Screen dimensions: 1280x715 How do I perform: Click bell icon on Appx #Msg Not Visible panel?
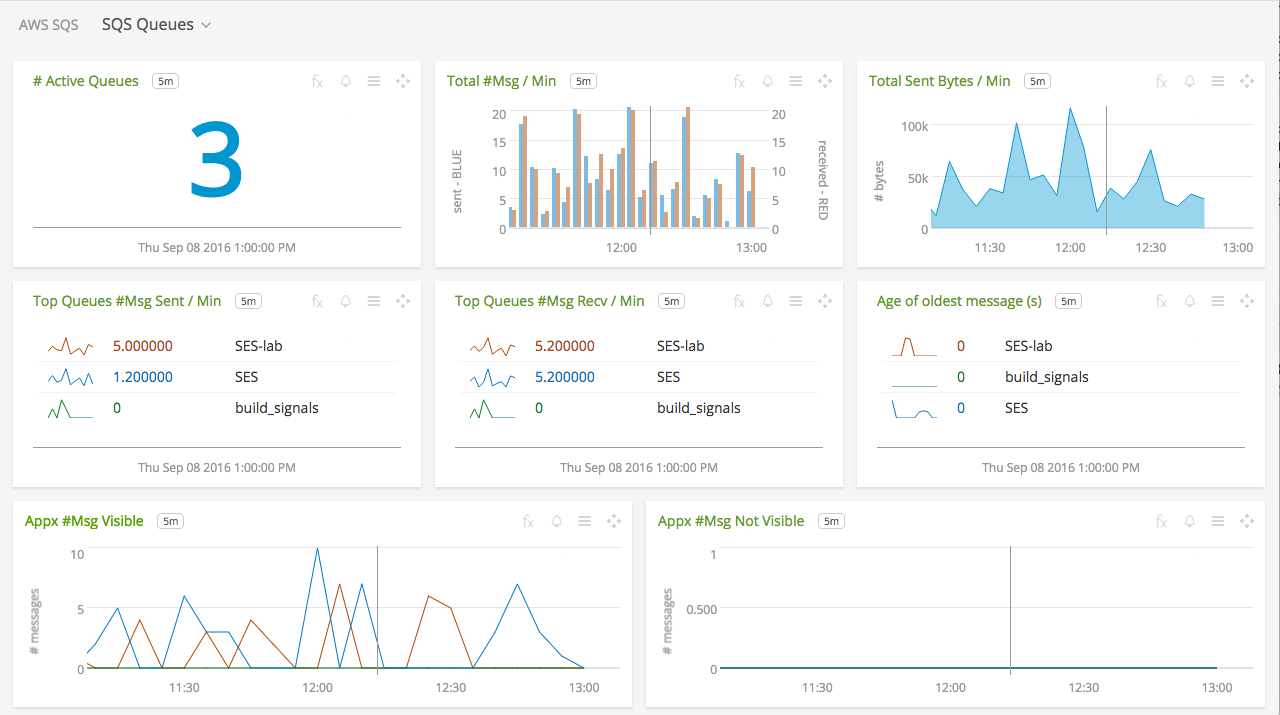point(1190,521)
